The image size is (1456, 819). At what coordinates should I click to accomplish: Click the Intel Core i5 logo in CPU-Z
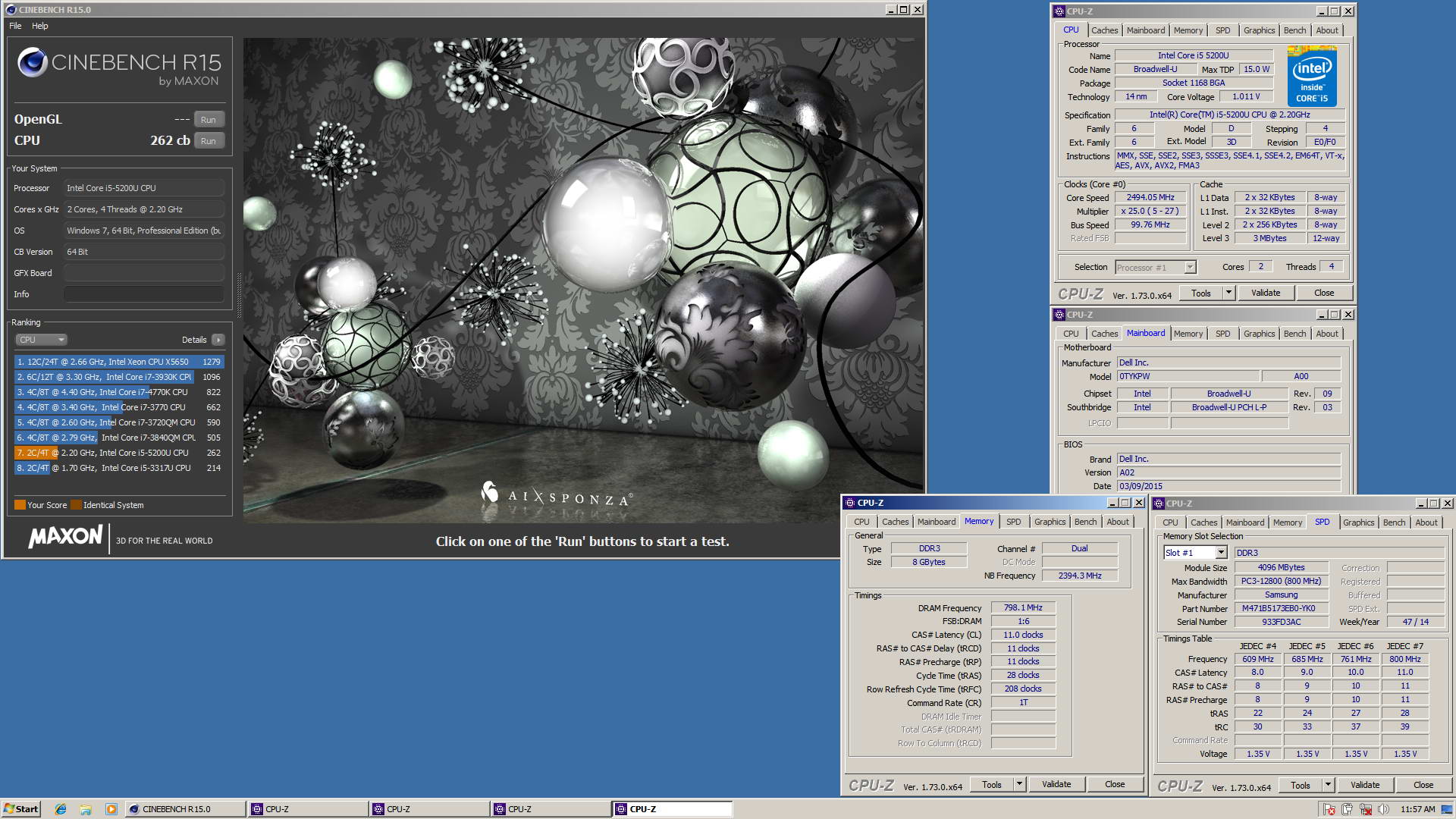coord(1312,76)
